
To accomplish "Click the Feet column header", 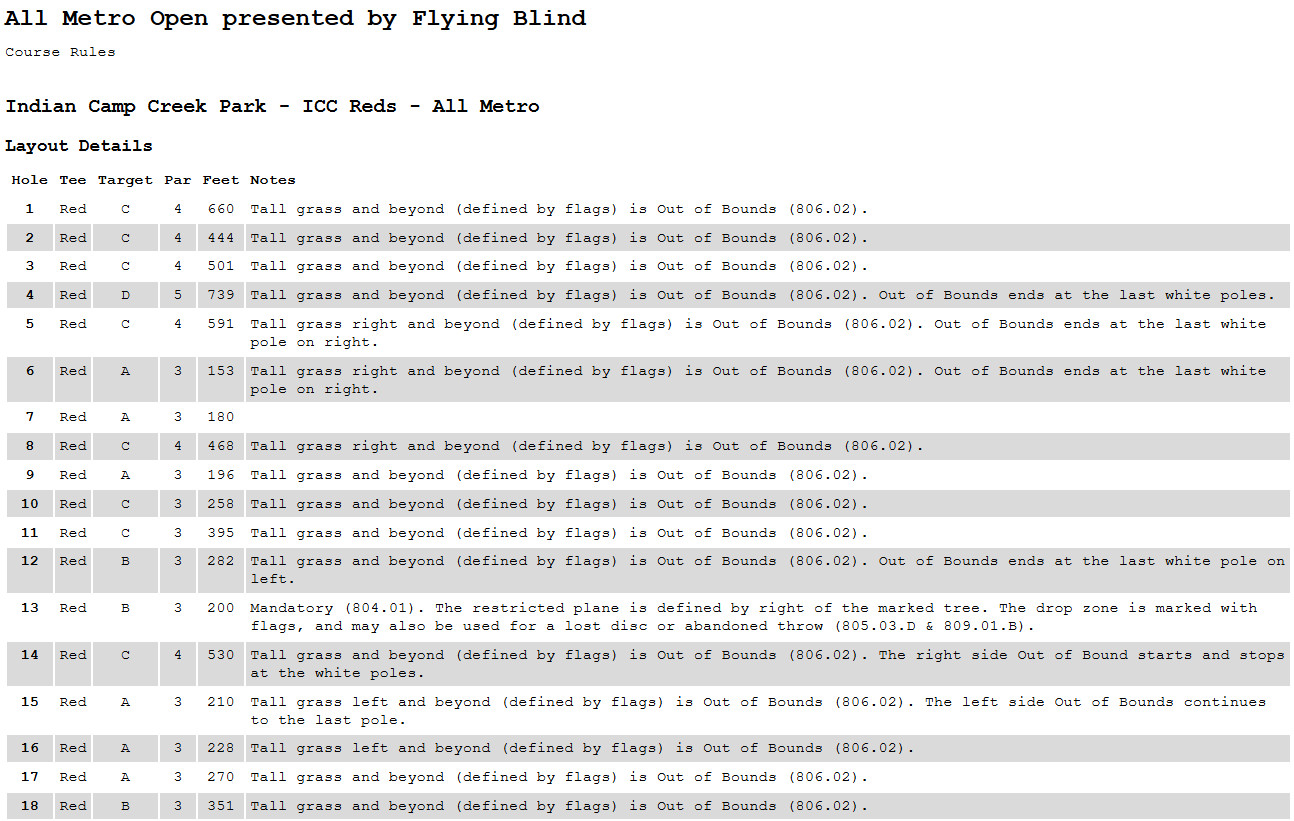I will pos(221,180).
